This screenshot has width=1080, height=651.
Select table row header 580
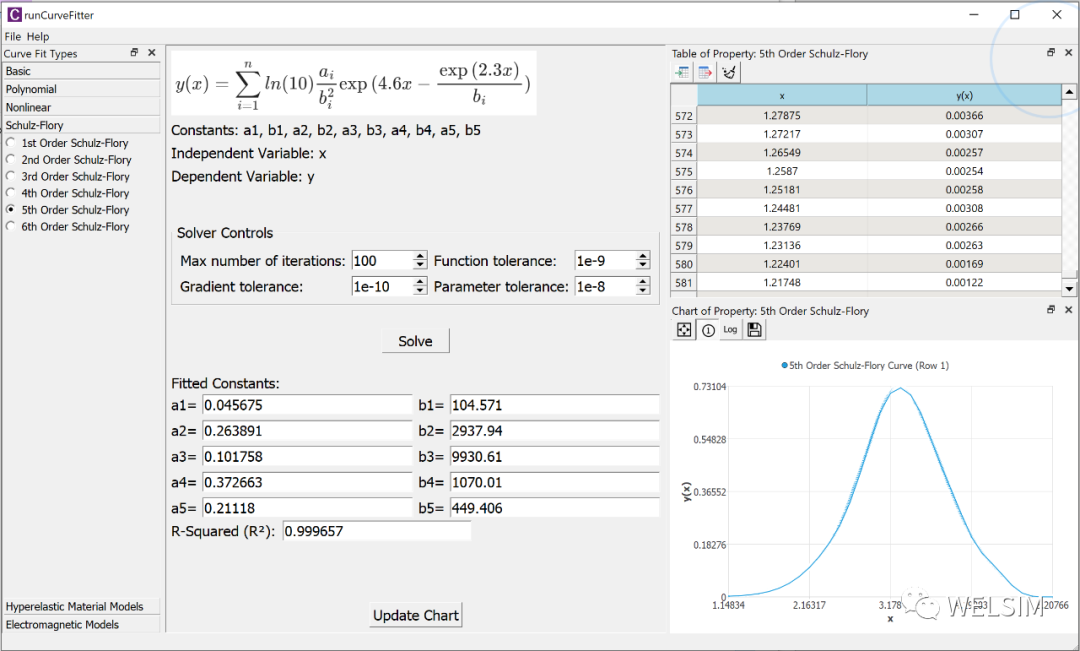(684, 264)
